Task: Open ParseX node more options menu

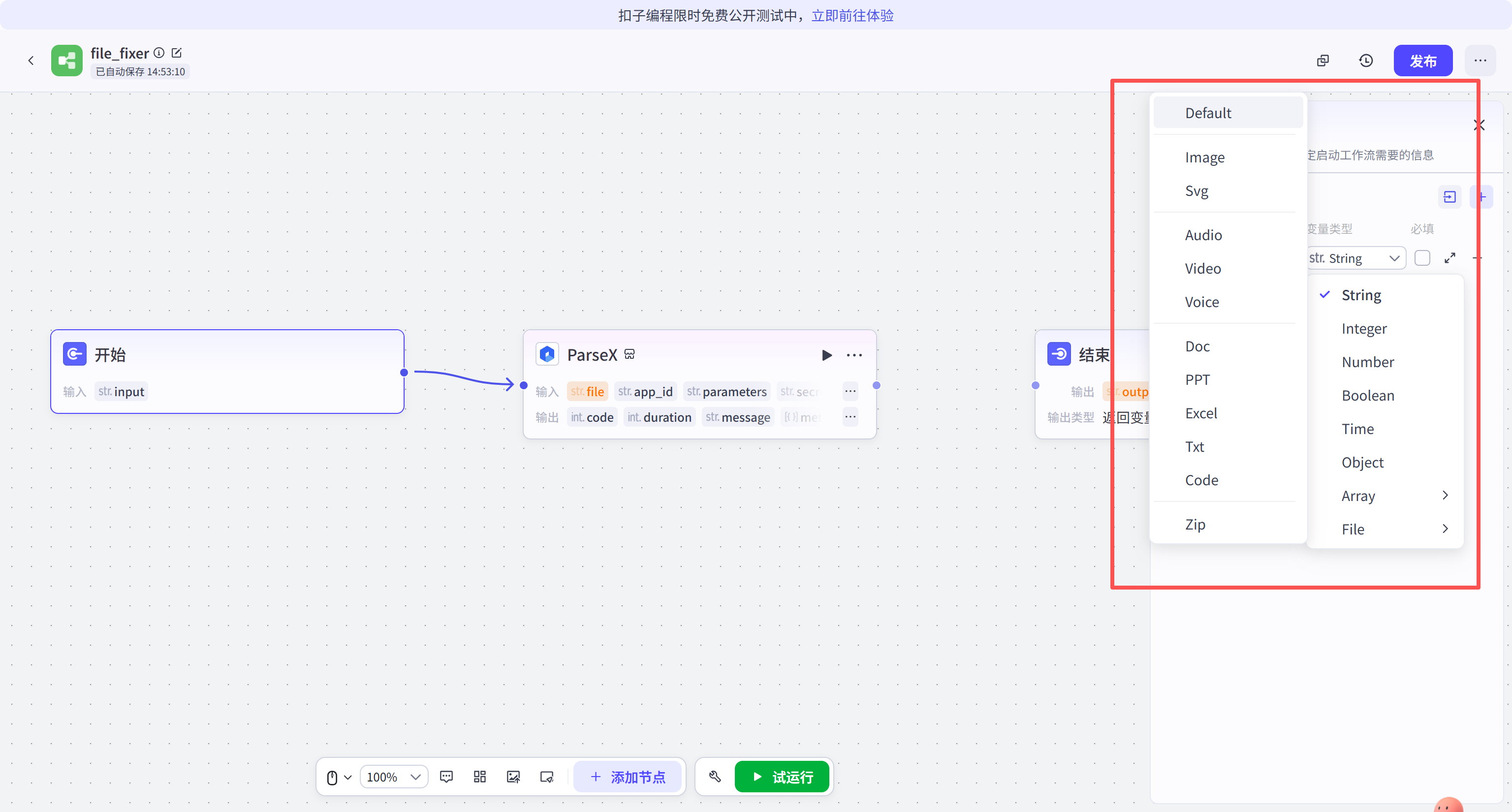Action: click(854, 355)
